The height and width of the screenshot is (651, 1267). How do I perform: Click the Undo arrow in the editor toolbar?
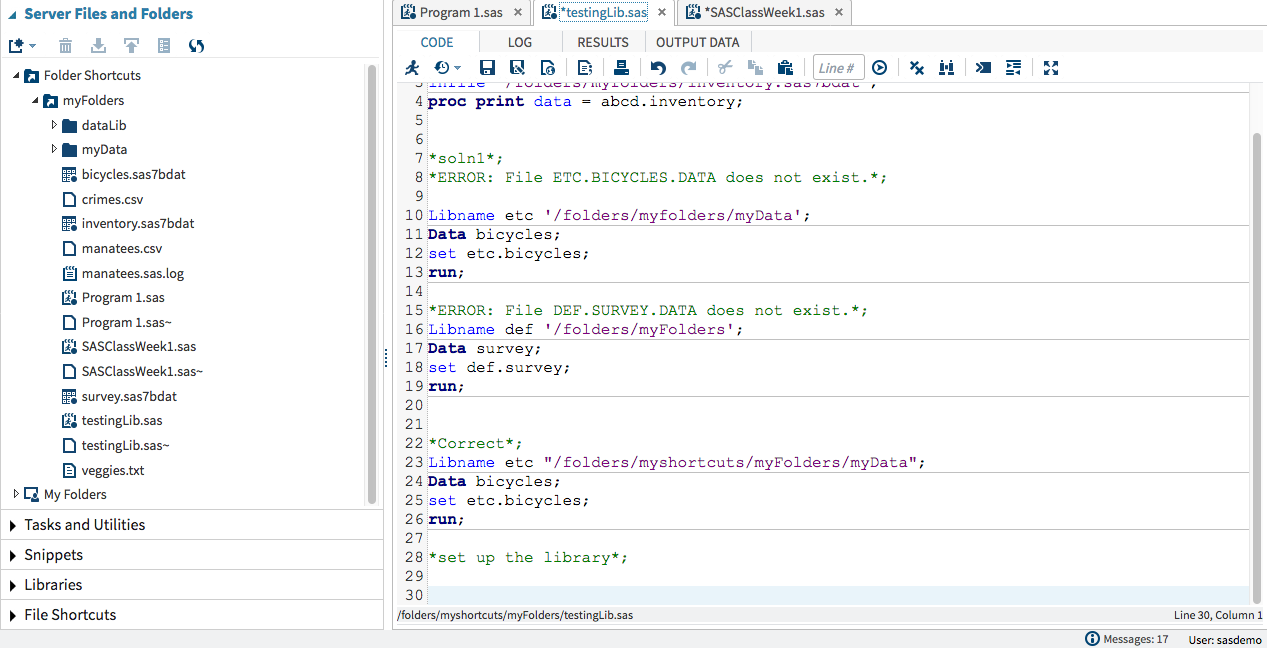pyautogui.click(x=658, y=68)
